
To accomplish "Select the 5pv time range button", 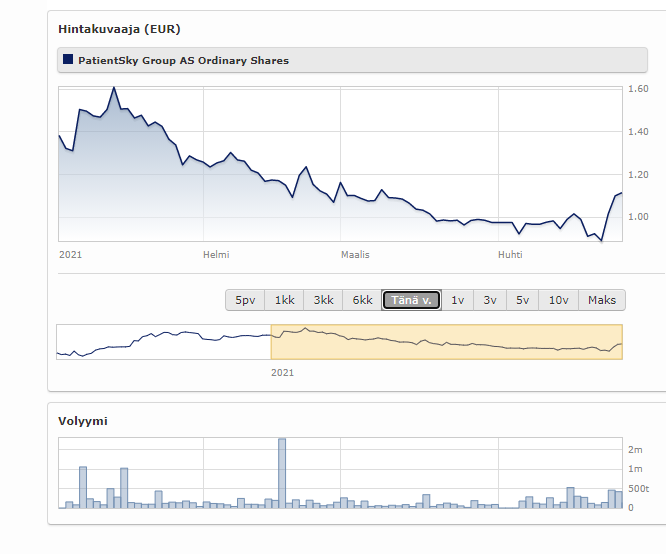I will coord(245,300).
